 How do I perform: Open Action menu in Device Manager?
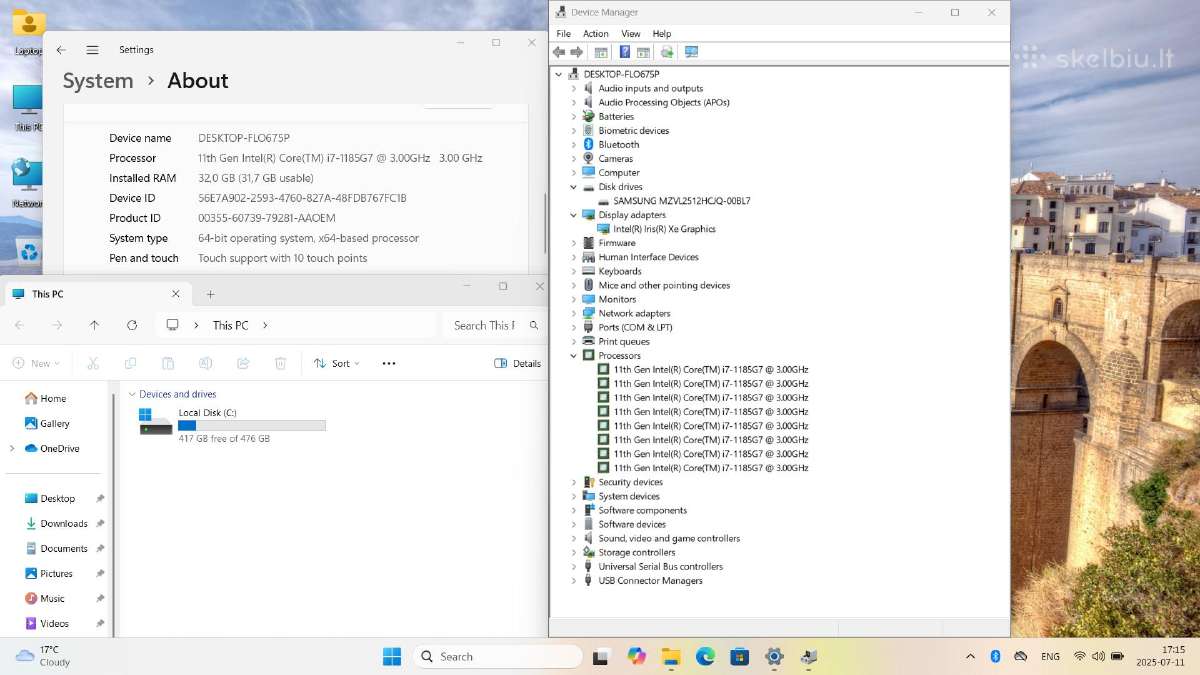click(596, 34)
